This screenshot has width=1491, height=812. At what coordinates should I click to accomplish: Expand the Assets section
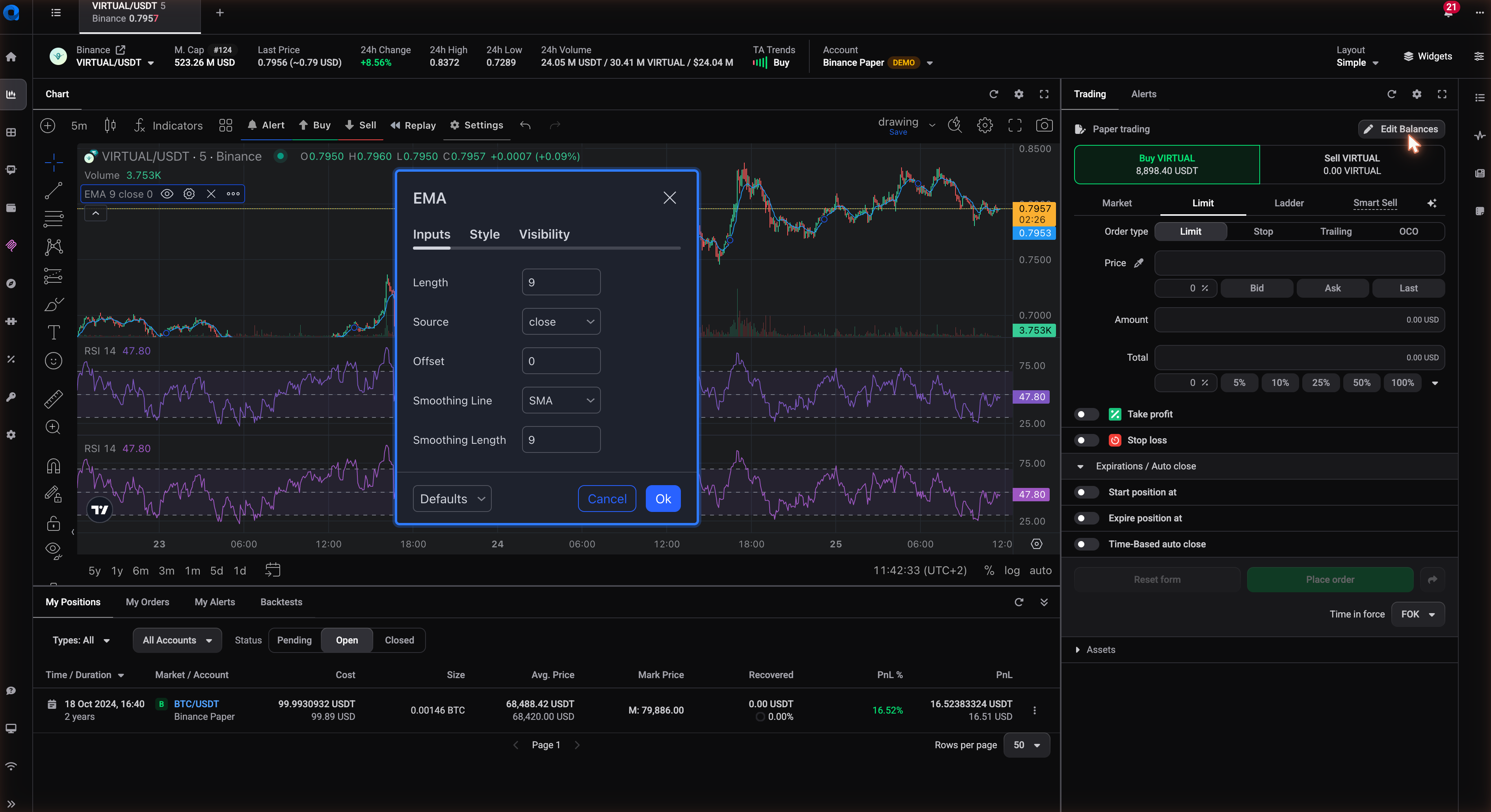pos(1095,649)
